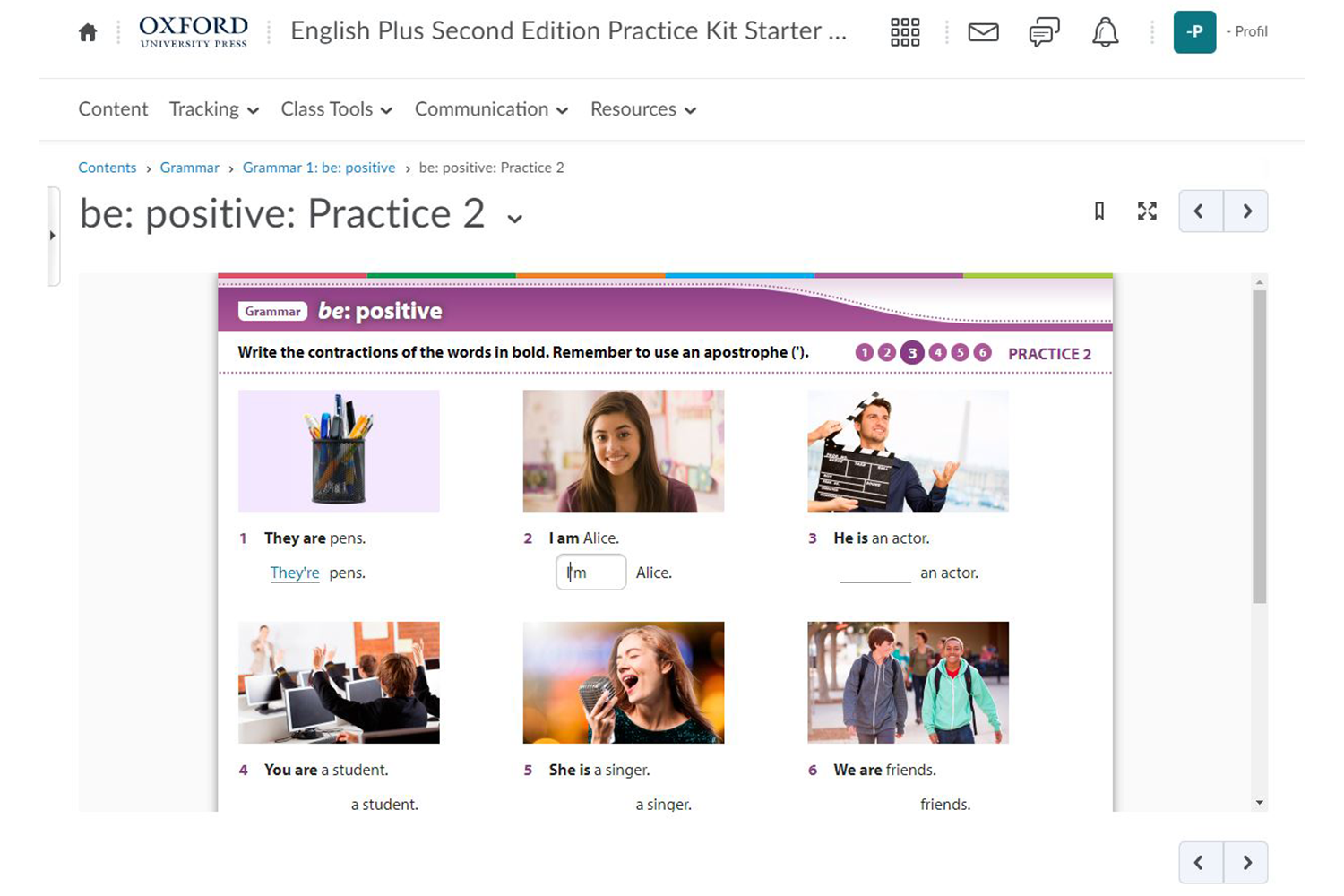Open the subscription alerts chat icon

pyautogui.click(x=1044, y=32)
